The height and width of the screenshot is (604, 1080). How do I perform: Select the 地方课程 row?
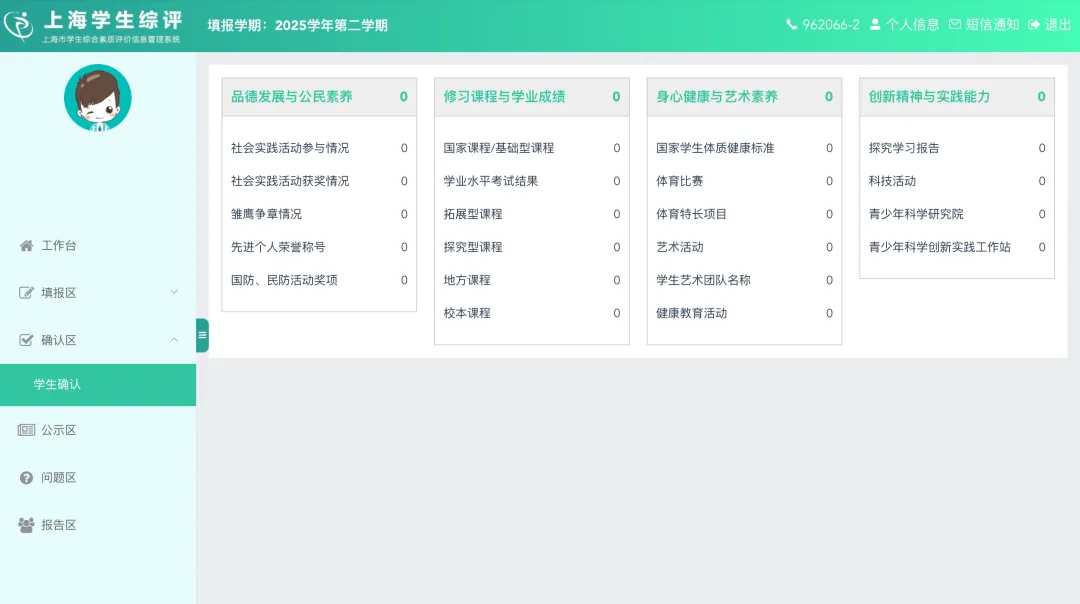(532, 280)
